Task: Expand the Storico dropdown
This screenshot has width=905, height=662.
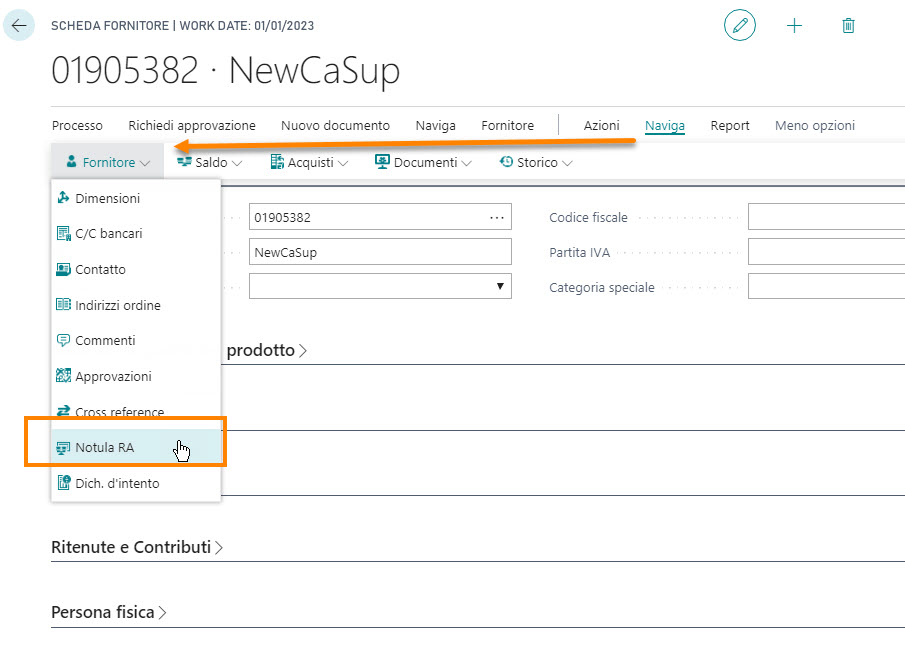Action: pos(536,162)
